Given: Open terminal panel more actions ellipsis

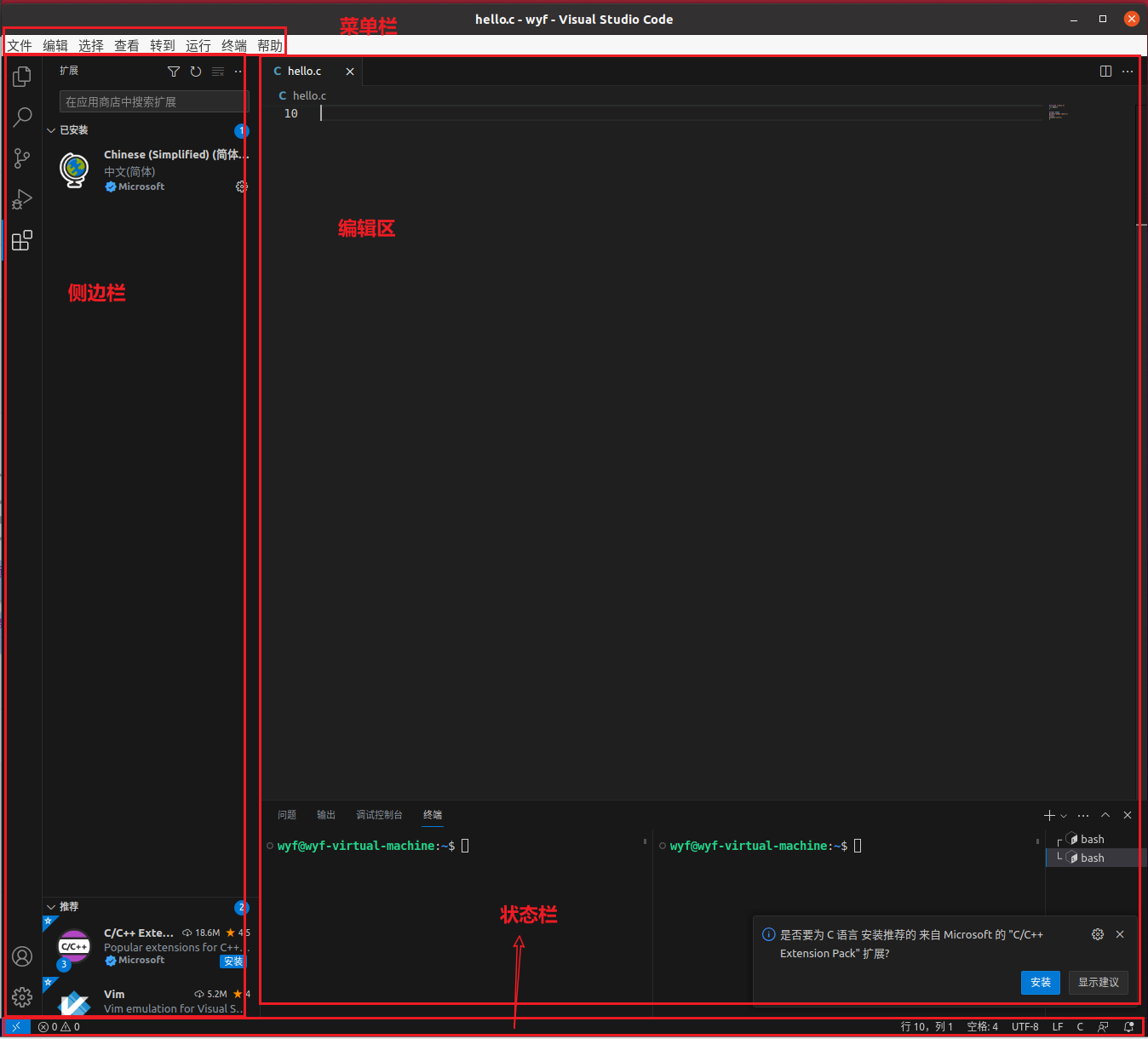Looking at the screenshot, I should coord(1083,815).
